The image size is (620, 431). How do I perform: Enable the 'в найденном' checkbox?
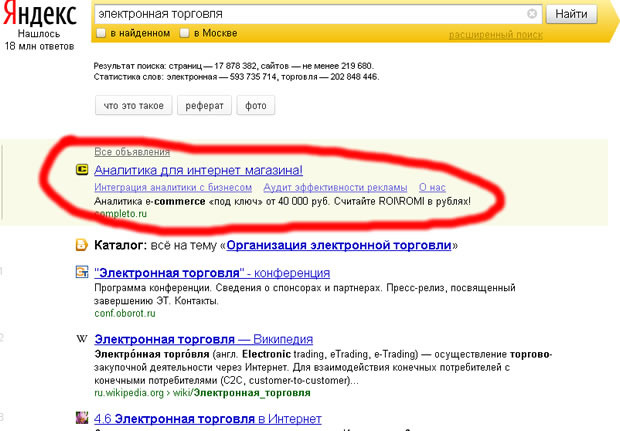coord(101,33)
